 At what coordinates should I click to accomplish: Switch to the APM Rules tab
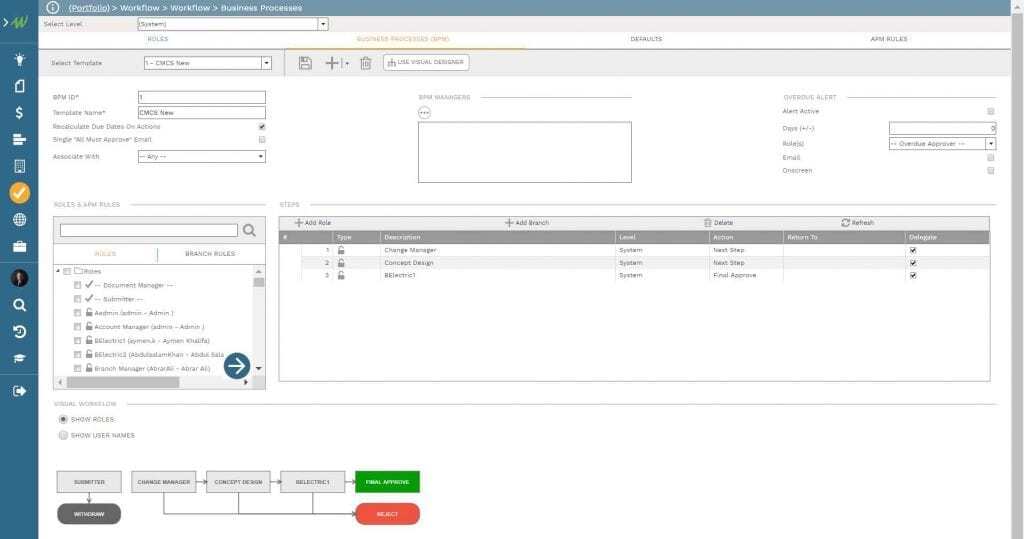pos(889,39)
